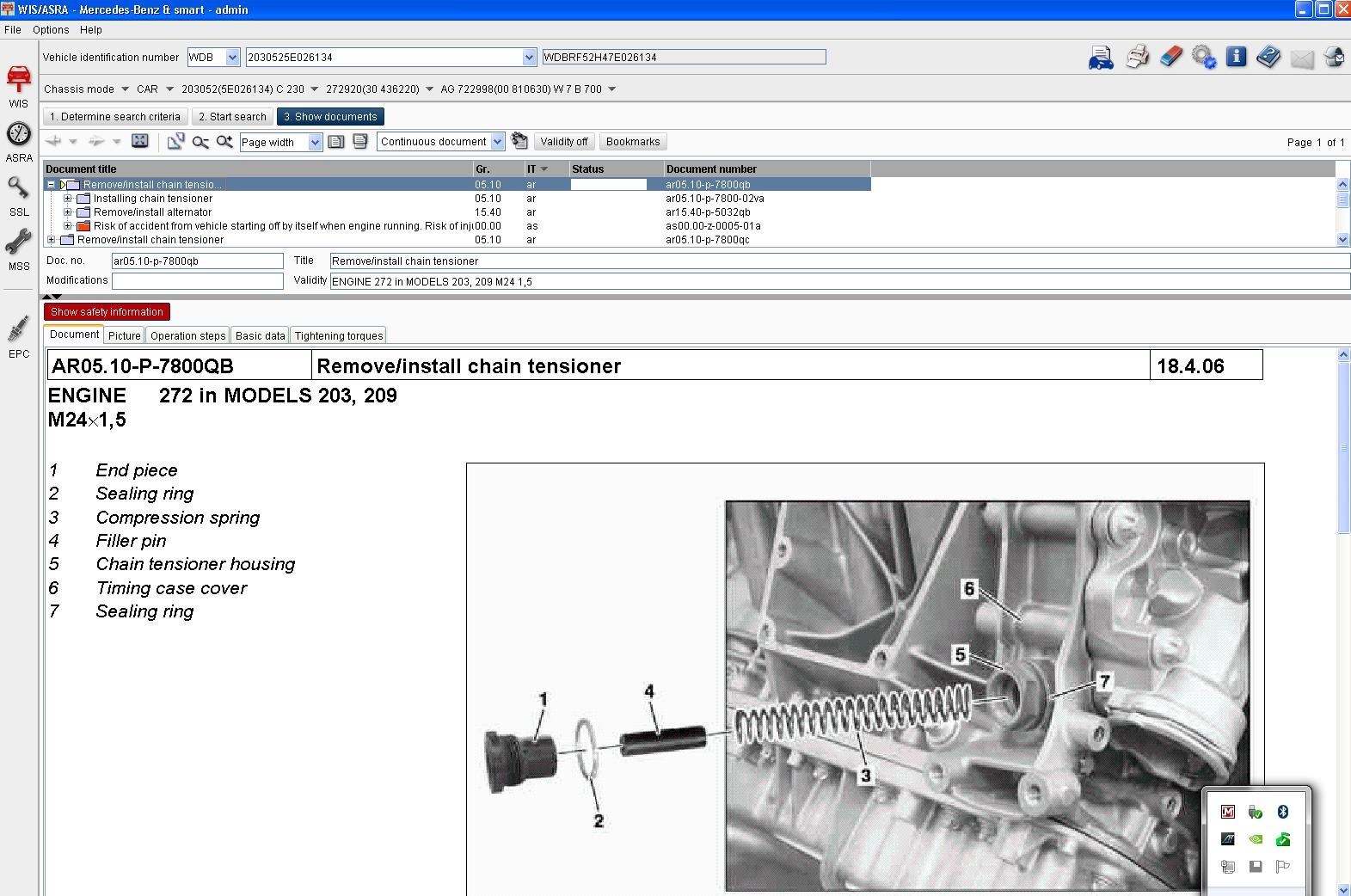Click the zoom in magnifier icon
The height and width of the screenshot is (896, 1351).
224,142
